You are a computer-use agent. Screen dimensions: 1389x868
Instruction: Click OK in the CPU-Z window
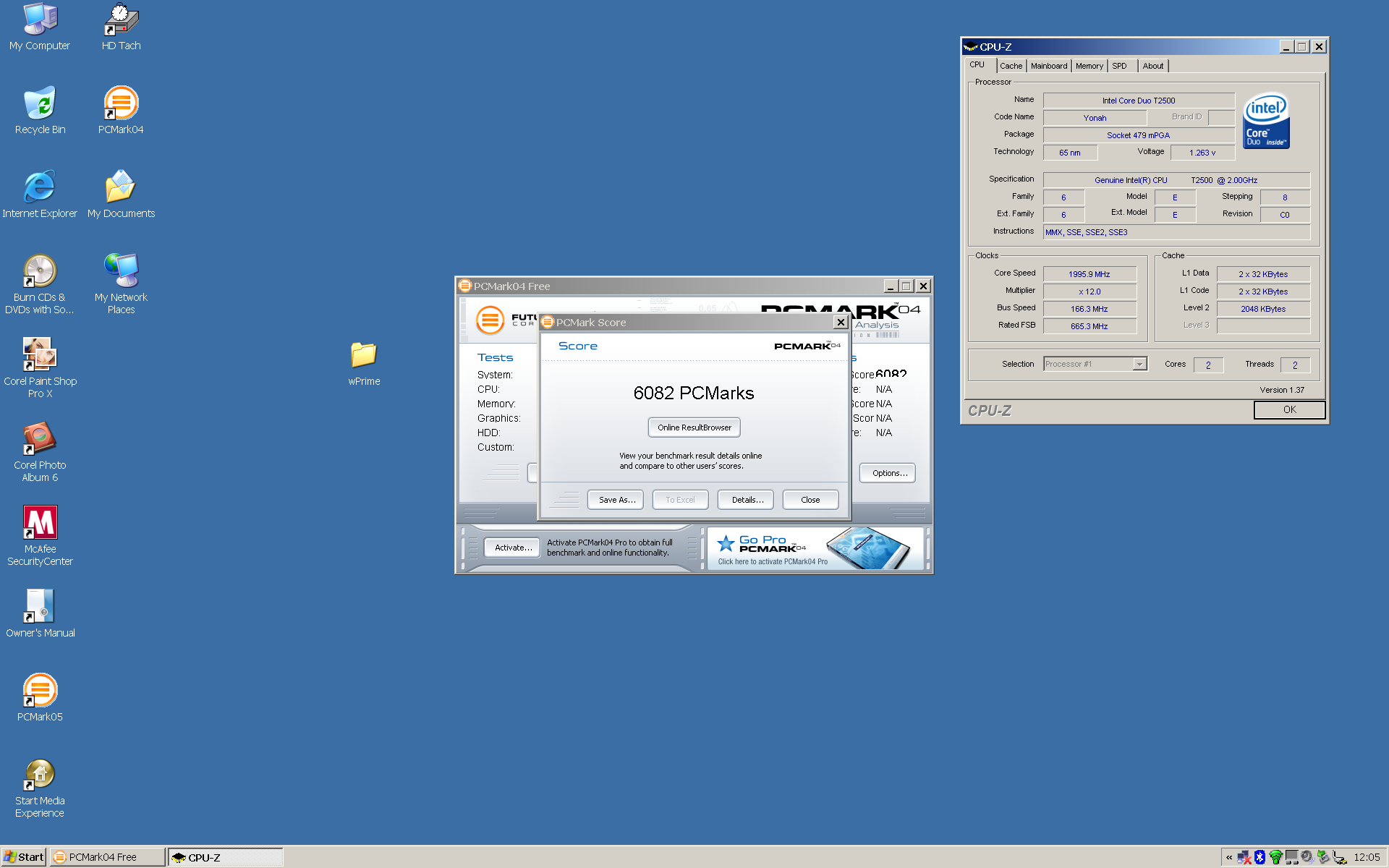tap(1289, 409)
